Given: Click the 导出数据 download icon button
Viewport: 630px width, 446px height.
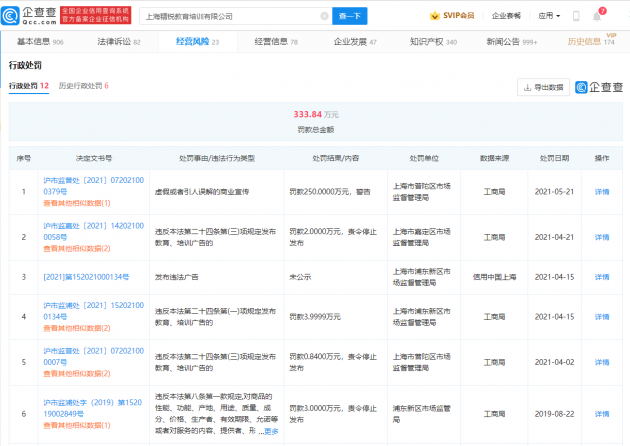Looking at the screenshot, I should click(543, 87).
